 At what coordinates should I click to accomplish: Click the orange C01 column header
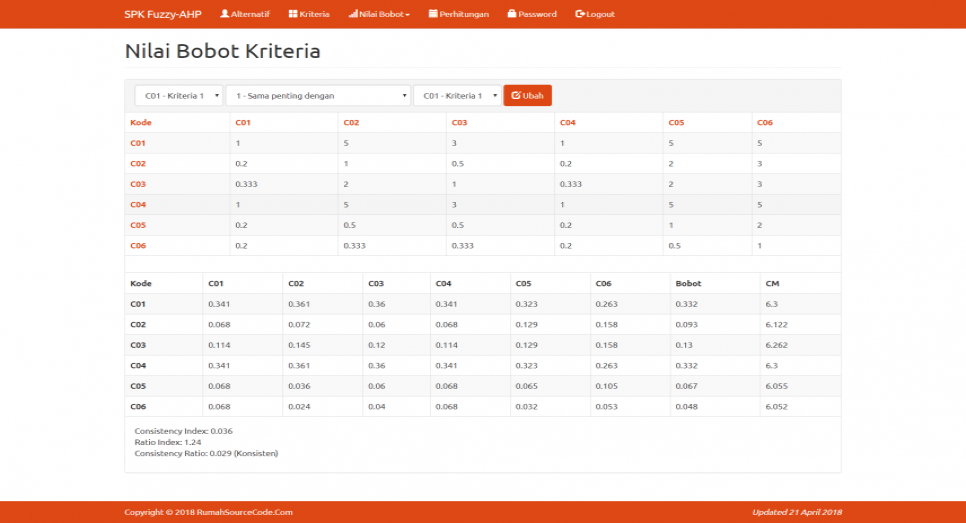pos(243,123)
